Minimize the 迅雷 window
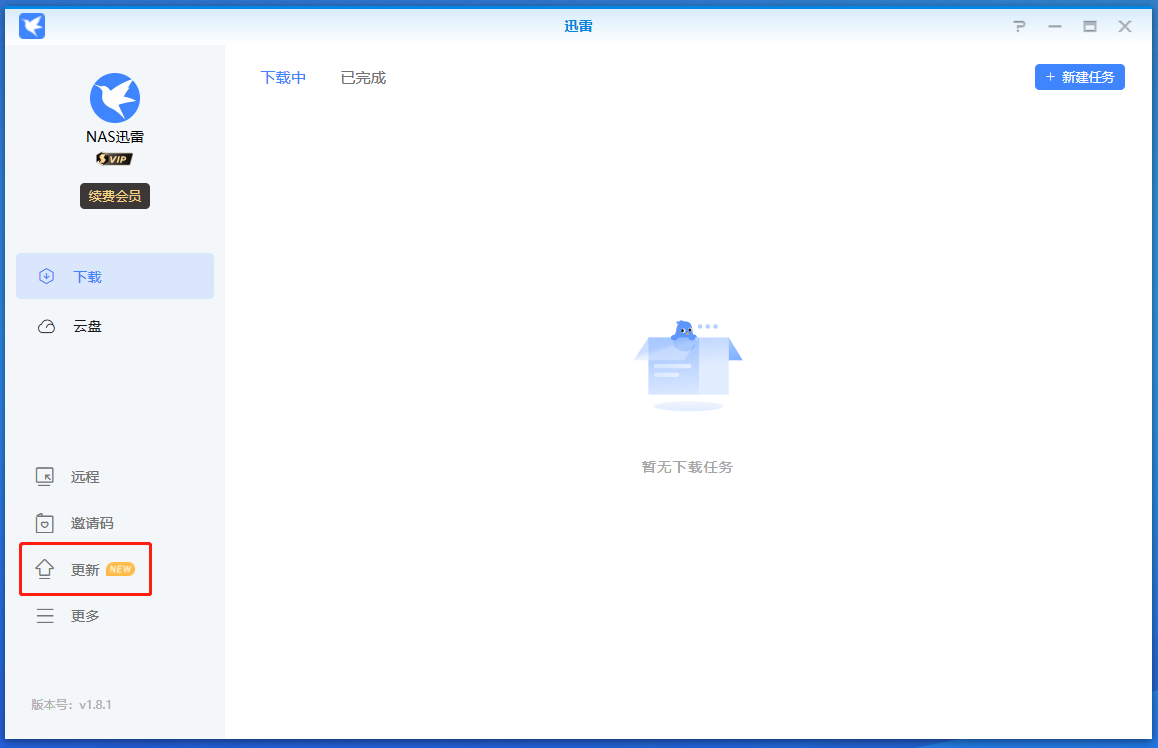Image resolution: width=1158 pixels, height=748 pixels. click(x=1055, y=27)
